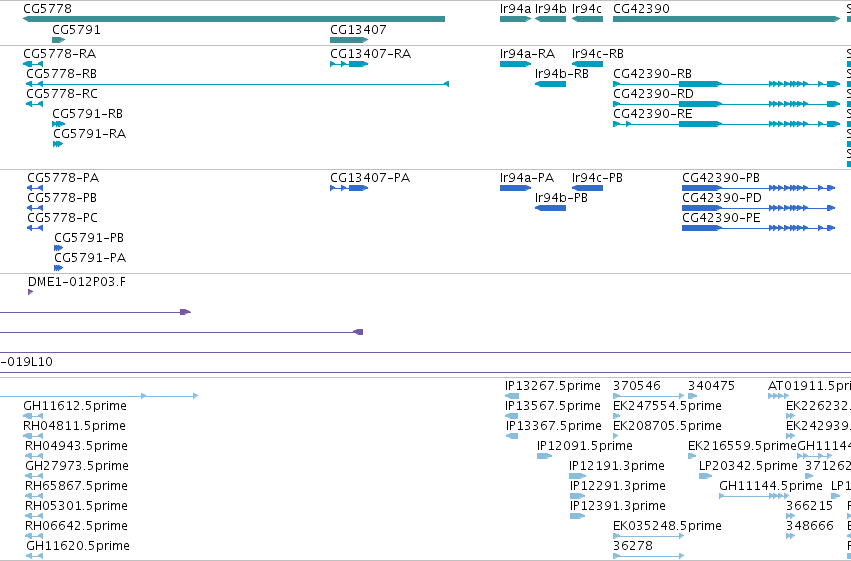Click the Ir94a-RA transcript label

528,54
